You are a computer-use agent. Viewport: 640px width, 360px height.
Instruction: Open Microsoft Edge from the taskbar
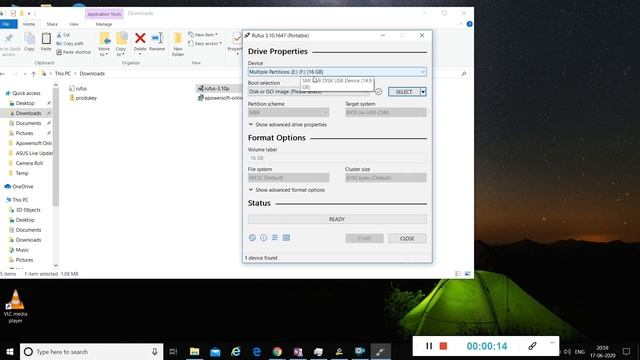(x=257, y=351)
